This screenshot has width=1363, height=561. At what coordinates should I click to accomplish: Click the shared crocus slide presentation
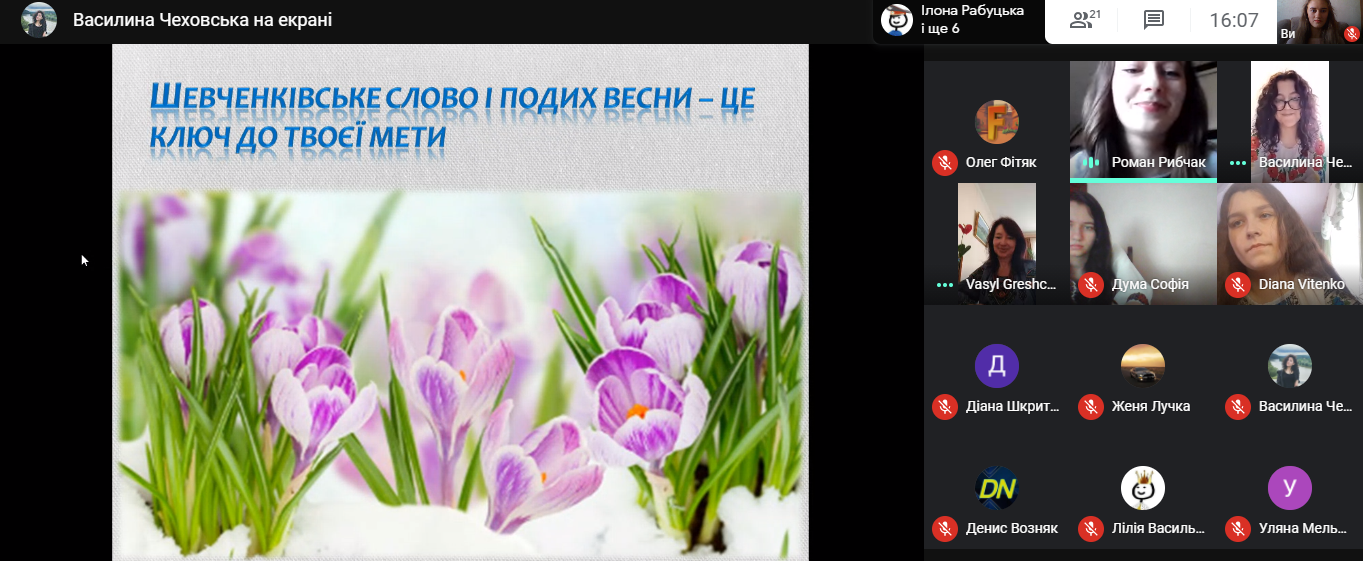460,302
